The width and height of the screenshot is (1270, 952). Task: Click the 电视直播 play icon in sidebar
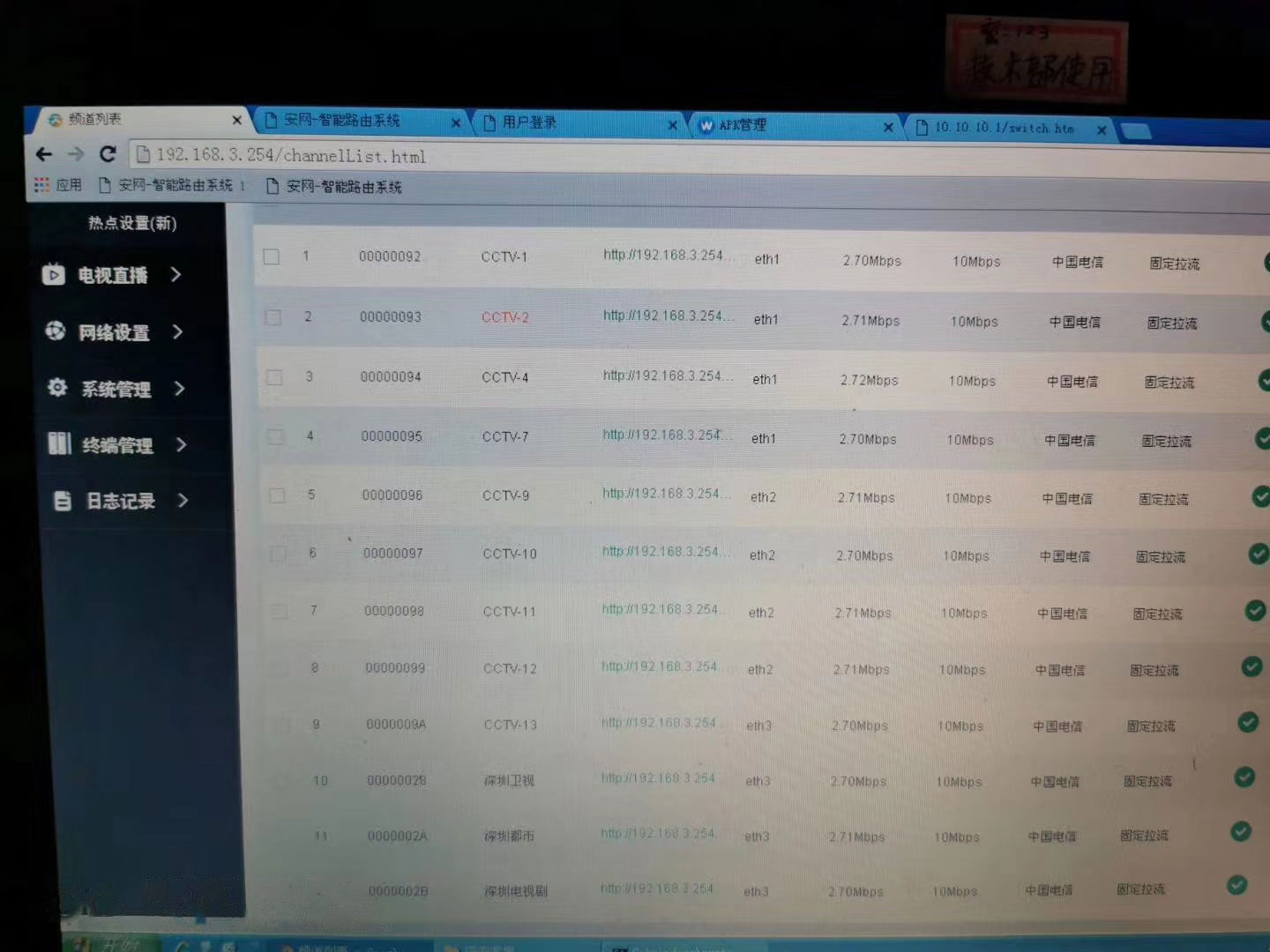pyautogui.click(x=53, y=274)
